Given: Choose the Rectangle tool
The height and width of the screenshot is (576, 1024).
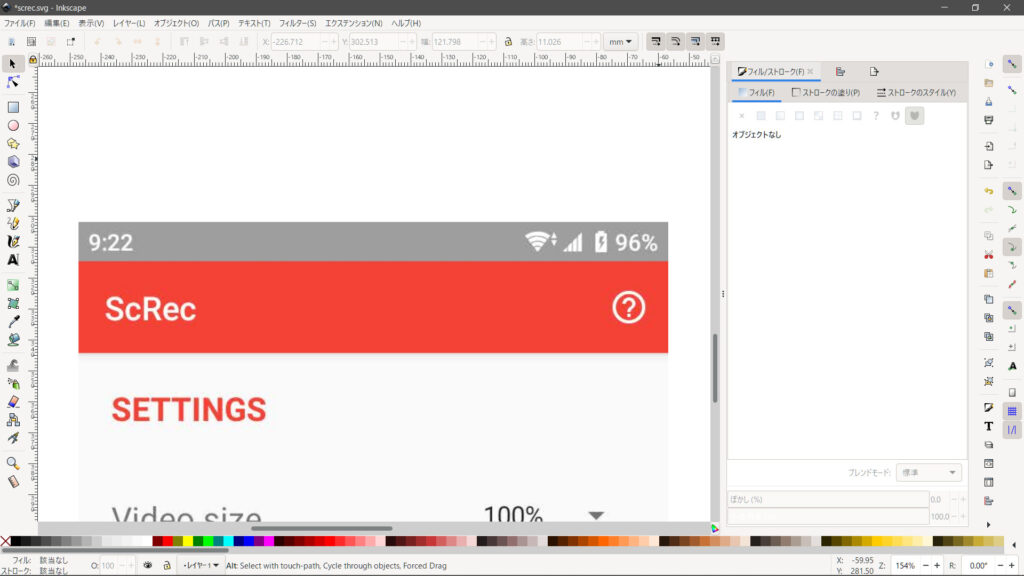Looking at the screenshot, I should (12, 106).
